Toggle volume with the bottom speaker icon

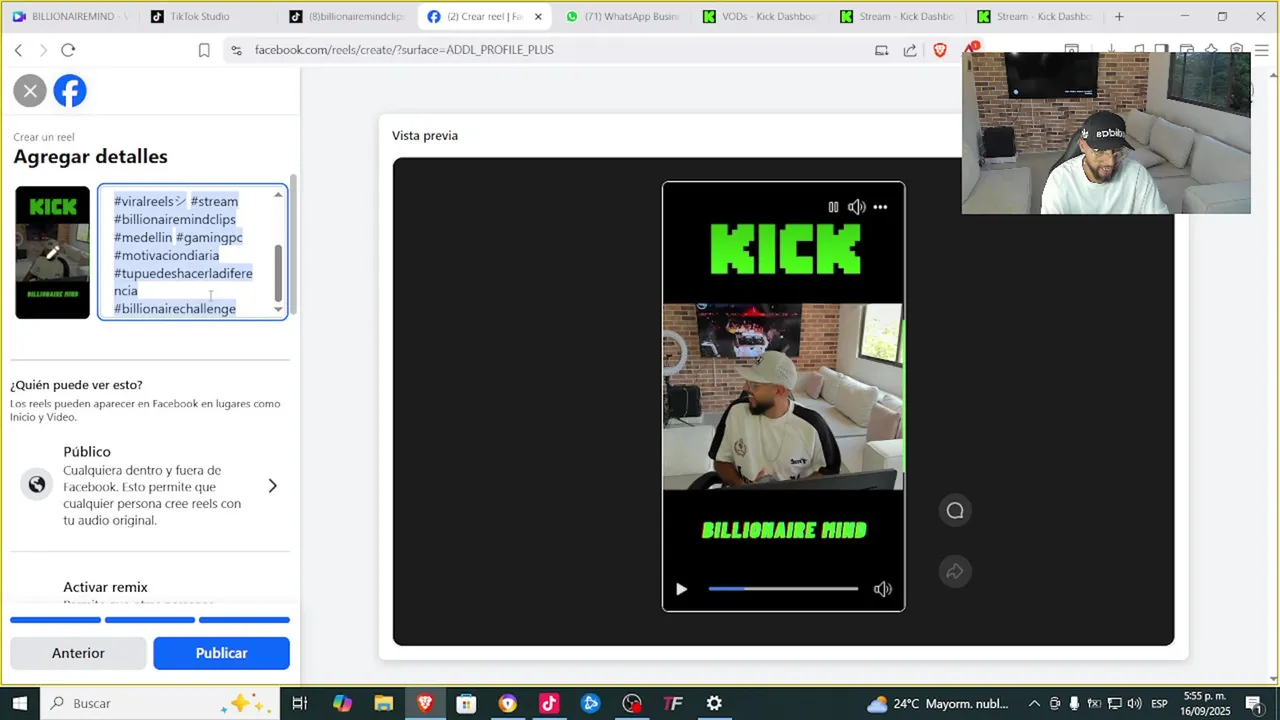(882, 589)
